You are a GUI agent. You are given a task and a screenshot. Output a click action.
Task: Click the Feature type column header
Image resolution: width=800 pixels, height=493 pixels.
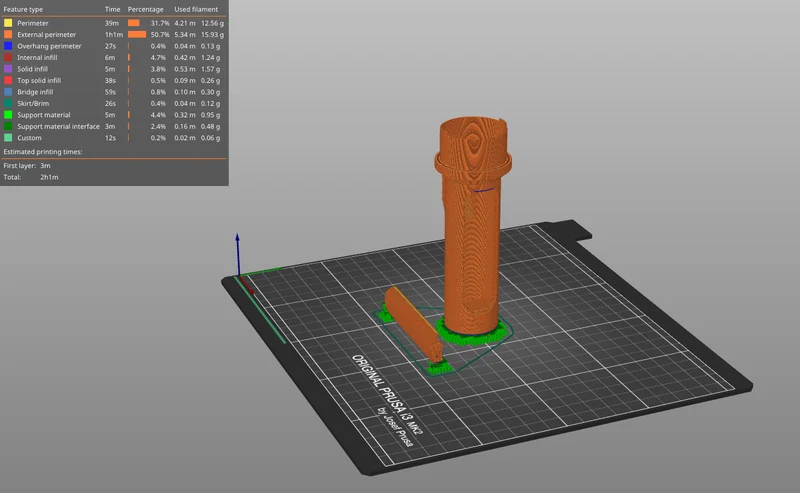[23, 9]
